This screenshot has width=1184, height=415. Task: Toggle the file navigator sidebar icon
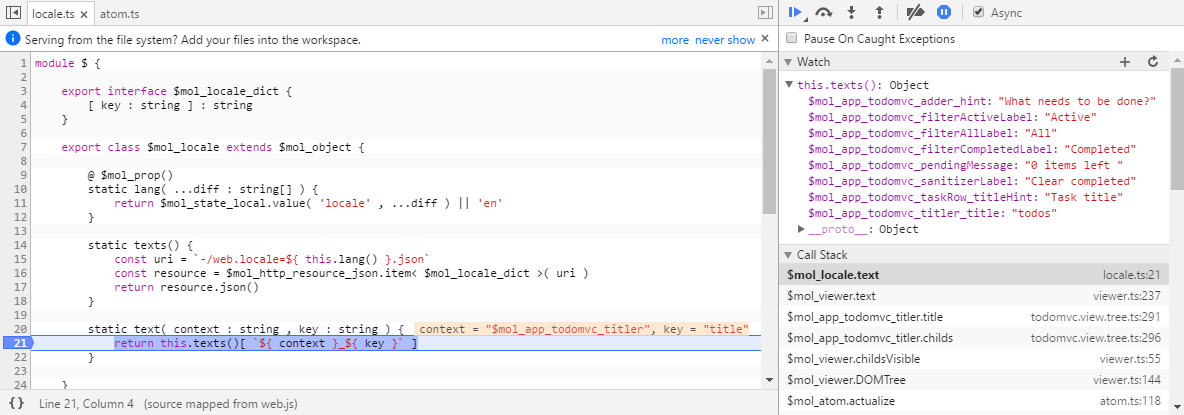[12, 13]
